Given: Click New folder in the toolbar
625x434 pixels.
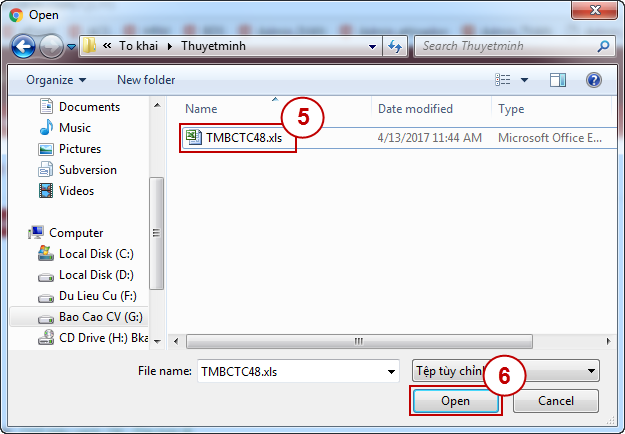Looking at the screenshot, I should coord(146,80).
